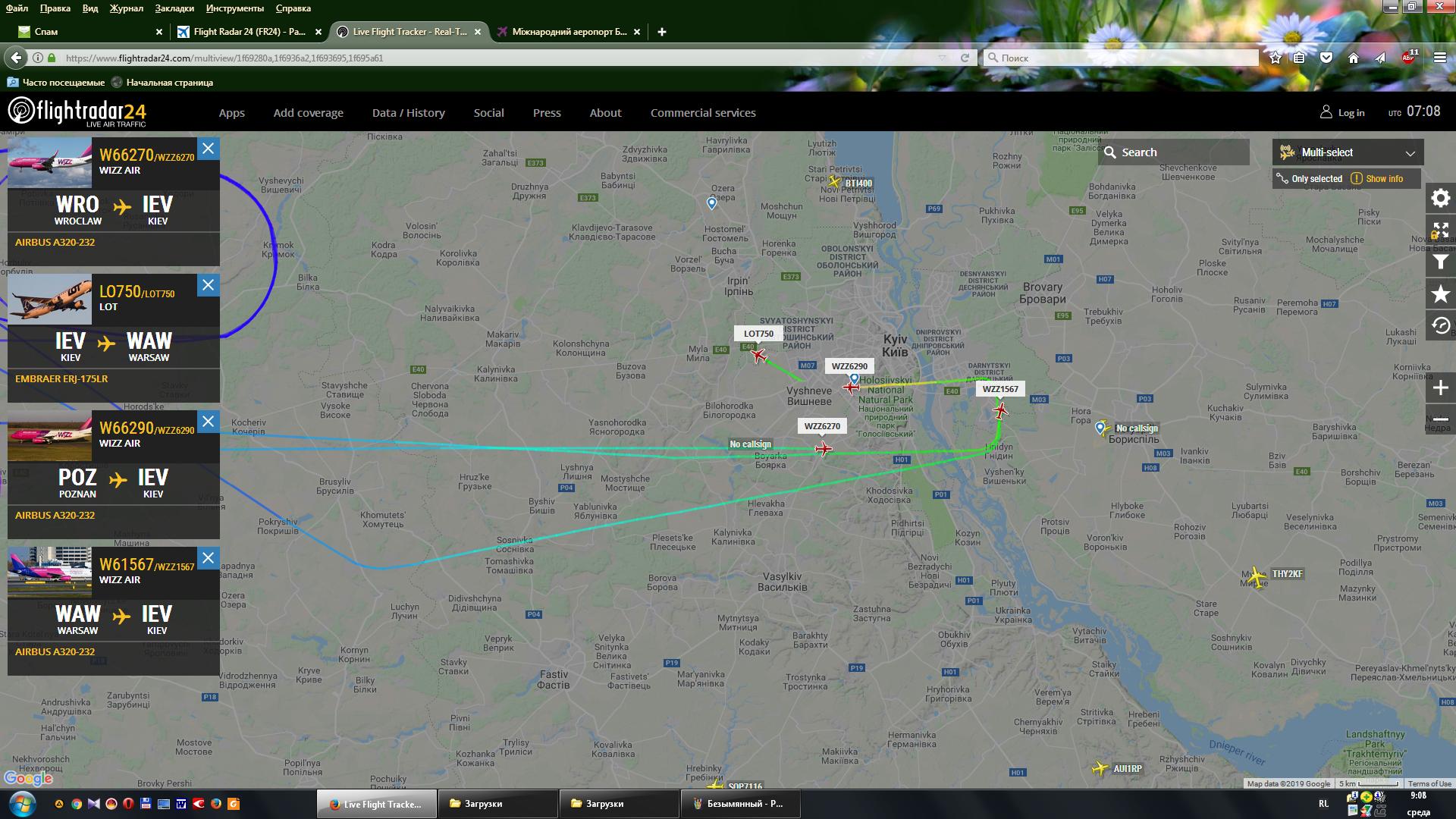Viewport: 1456px width, 819px height.
Task: Click the flight Search field
Action: 1173,152
